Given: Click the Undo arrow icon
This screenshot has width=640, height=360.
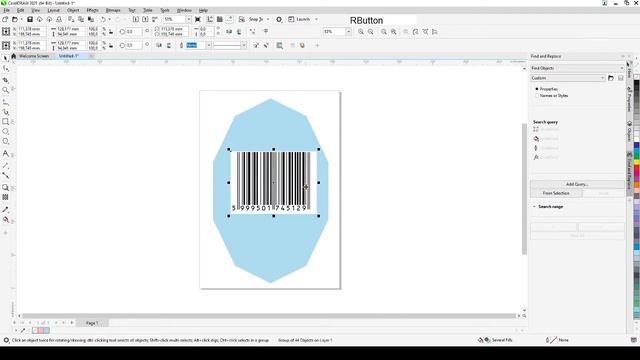Looking at the screenshot, I should click(x=103, y=19).
